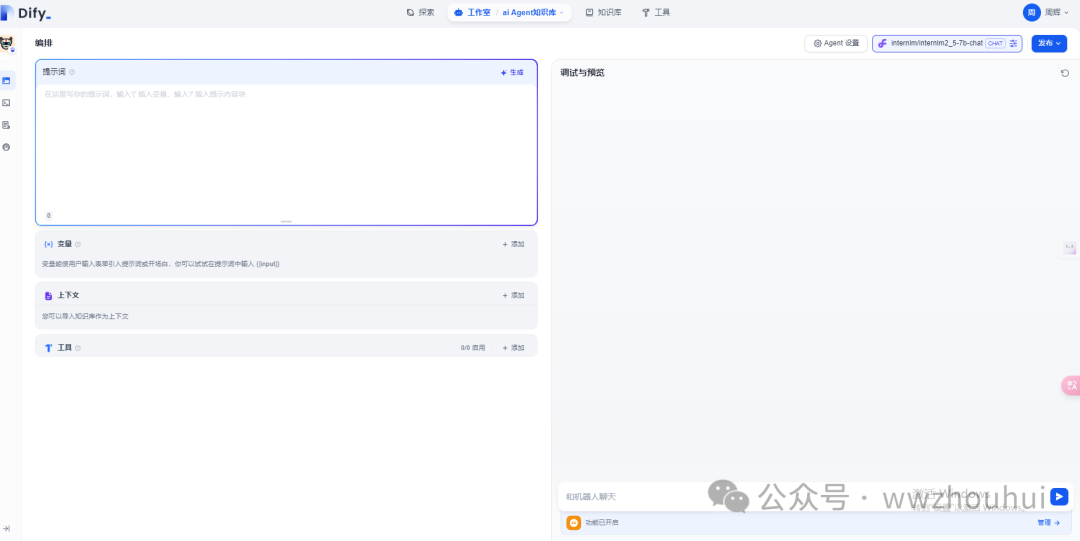The width and height of the screenshot is (1080, 541).
Task: Add a new variable in 变量 section
Action: [x=513, y=244]
